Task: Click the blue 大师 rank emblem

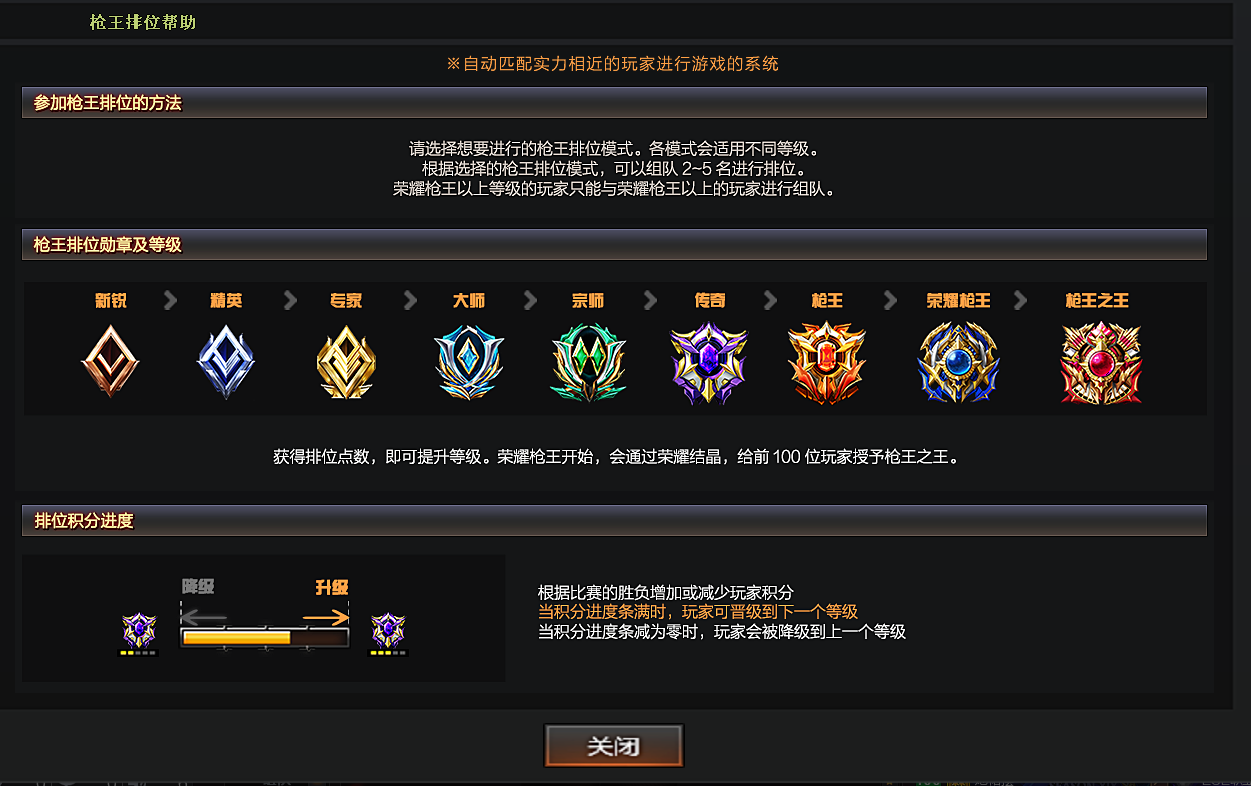Action: (x=469, y=361)
